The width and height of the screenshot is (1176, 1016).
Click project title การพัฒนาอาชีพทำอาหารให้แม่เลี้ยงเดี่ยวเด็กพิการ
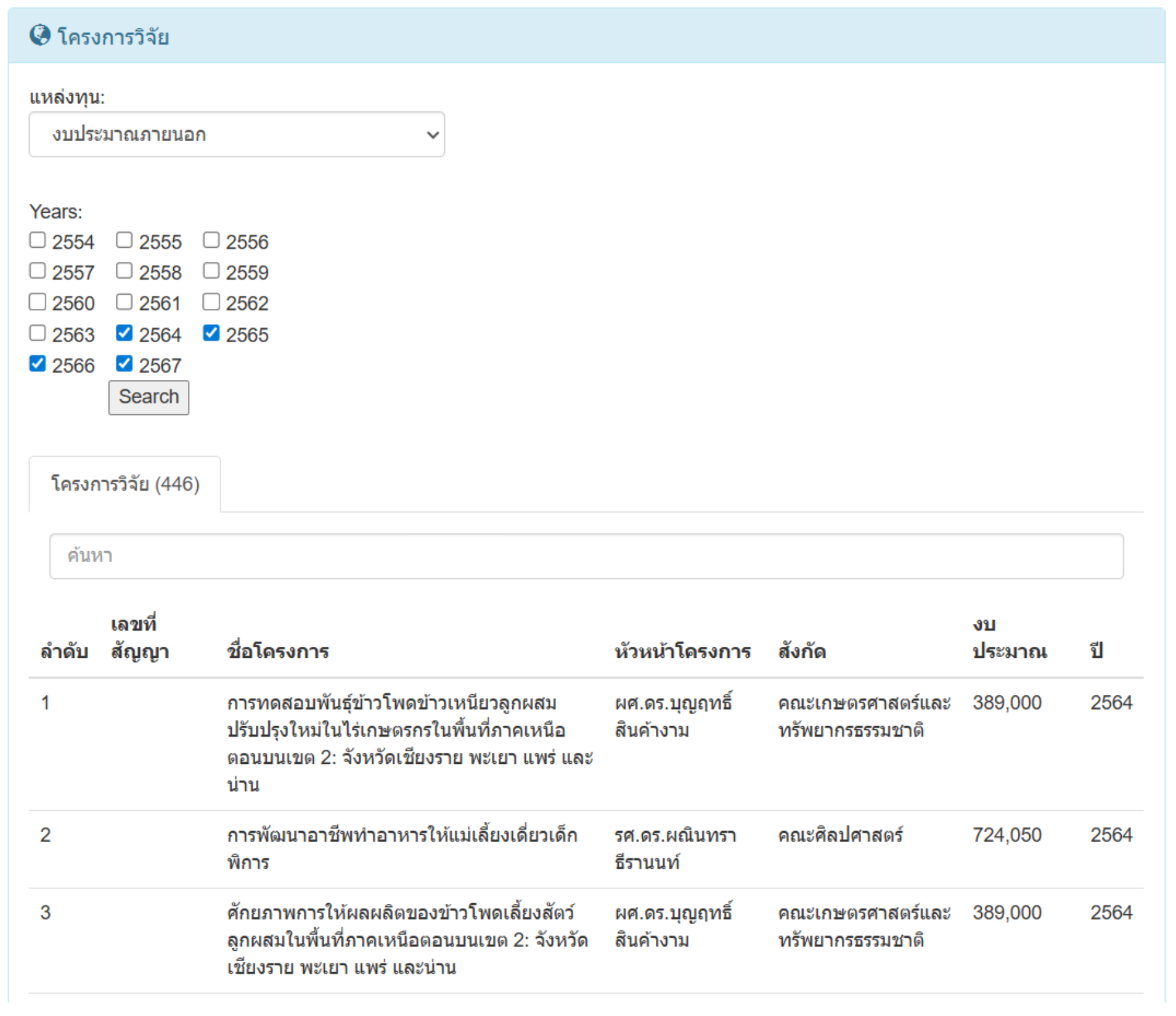[402, 849]
